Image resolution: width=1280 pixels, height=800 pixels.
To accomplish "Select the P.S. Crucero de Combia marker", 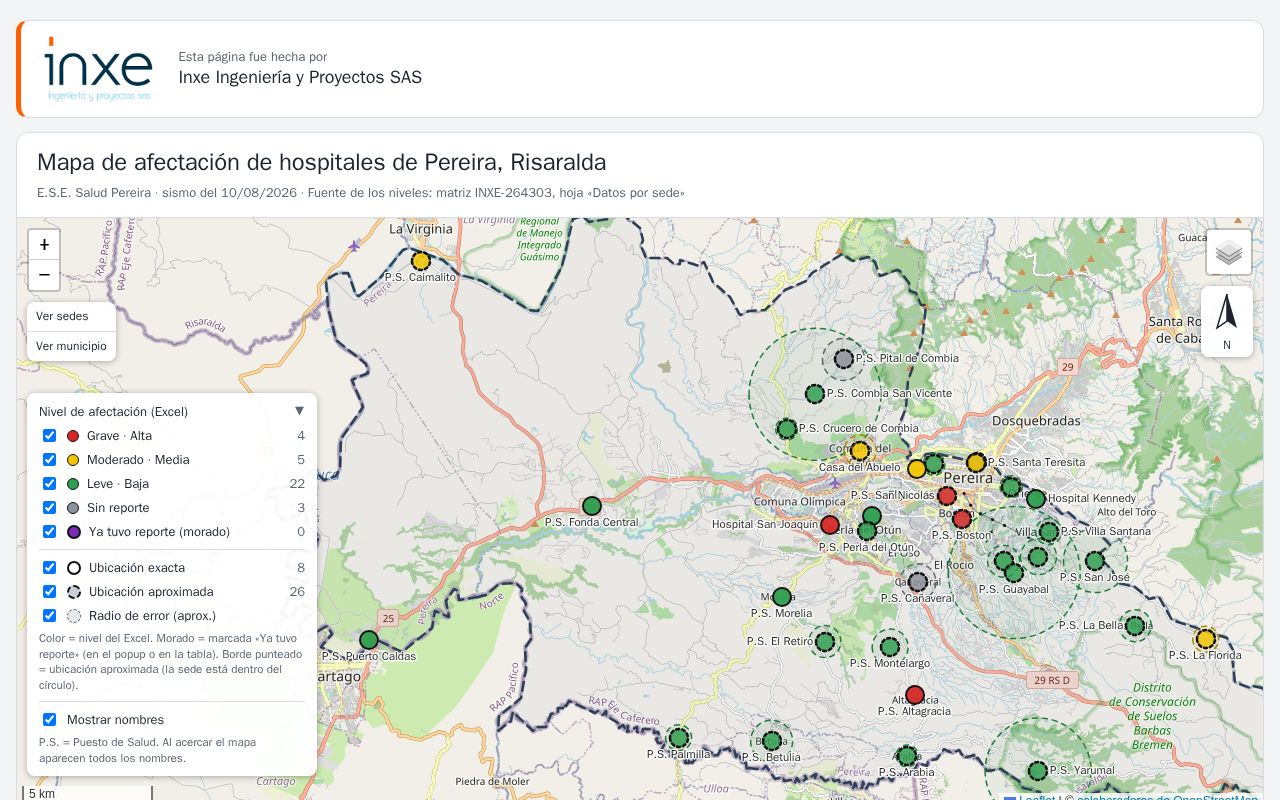I will click(787, 429).
